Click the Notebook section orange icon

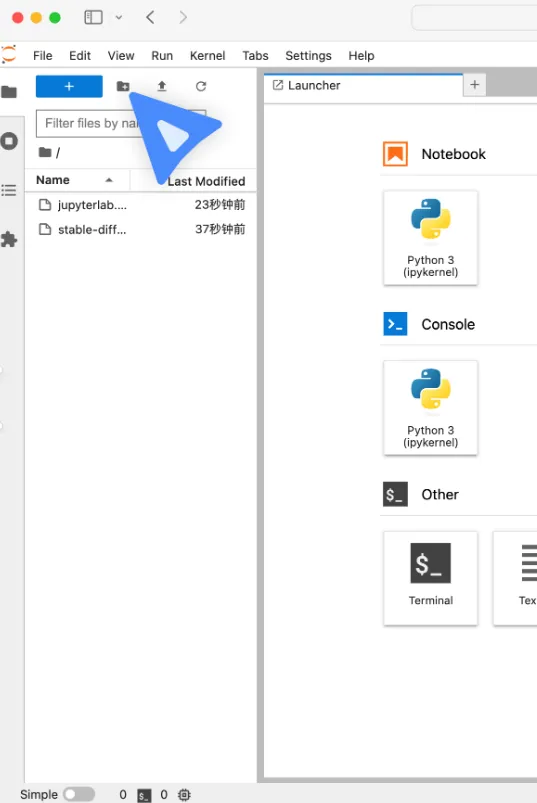pyautogui.click(x=395, y=154)
